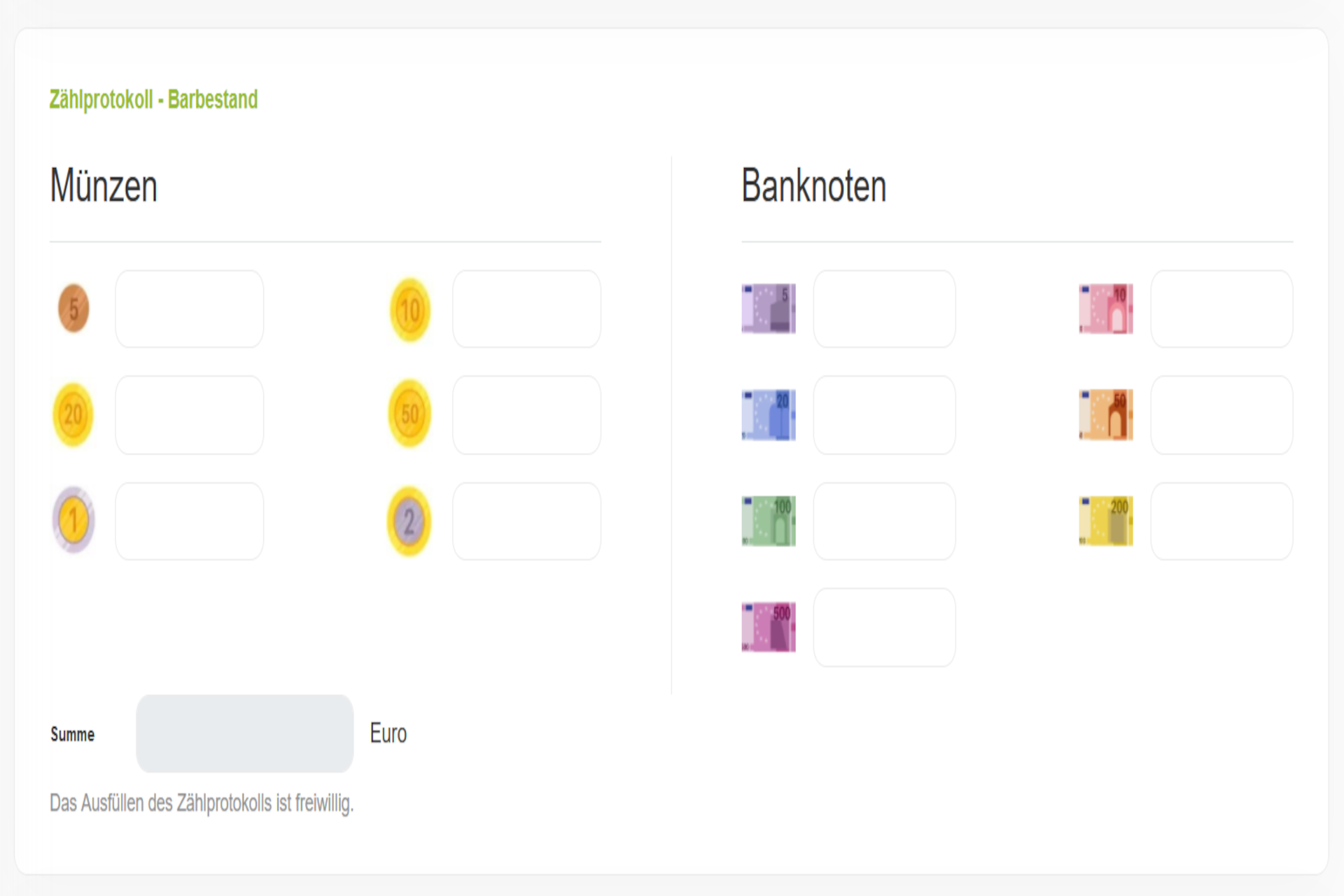Select the 20 cent coin icon
This screenshot has width=1344, height=896.
coord(73,415)
